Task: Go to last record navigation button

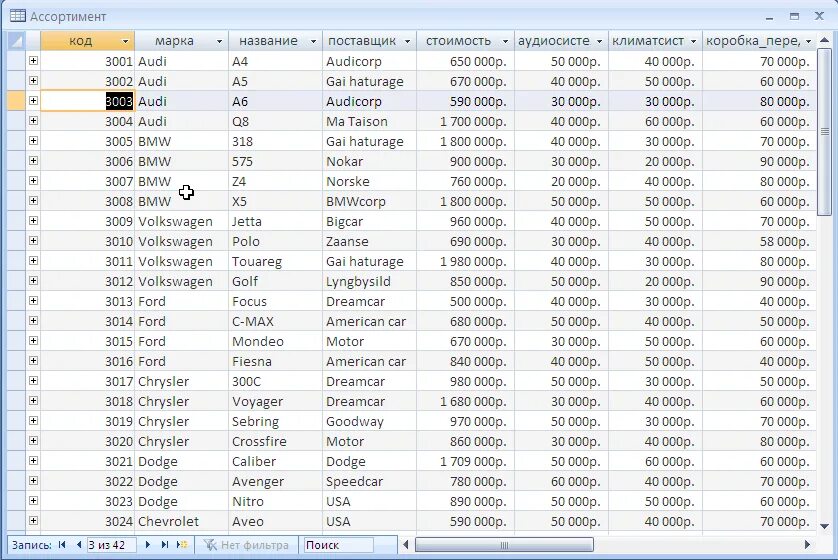Action: click(x=165, y=545)
